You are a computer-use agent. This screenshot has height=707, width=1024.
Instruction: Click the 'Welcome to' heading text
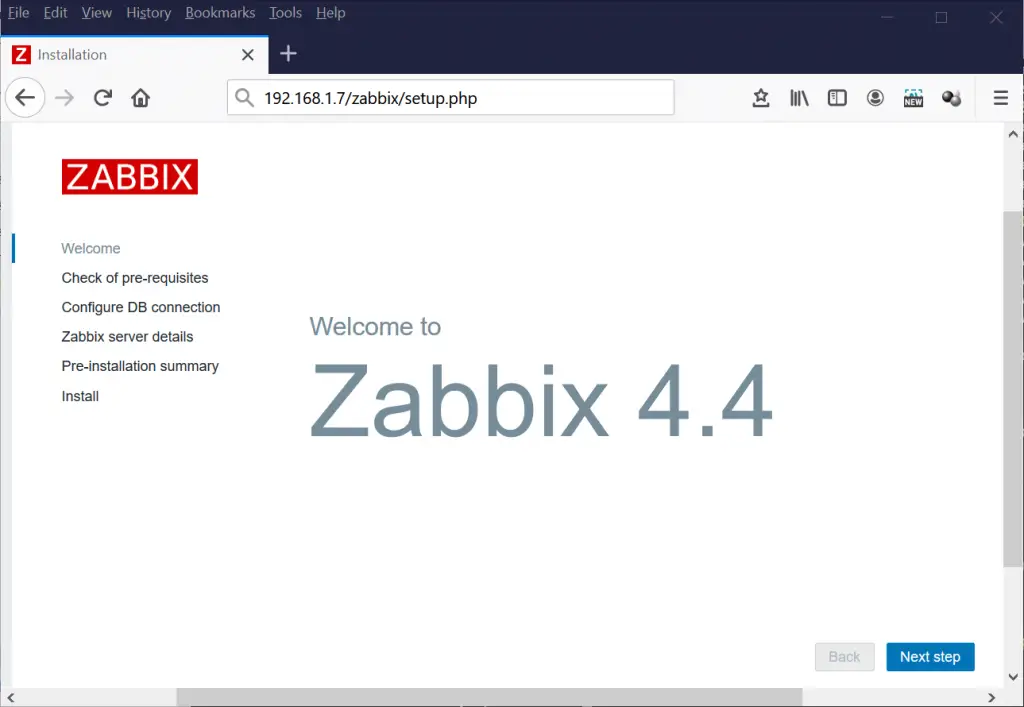pyautogui.click(x=375, y=326)
